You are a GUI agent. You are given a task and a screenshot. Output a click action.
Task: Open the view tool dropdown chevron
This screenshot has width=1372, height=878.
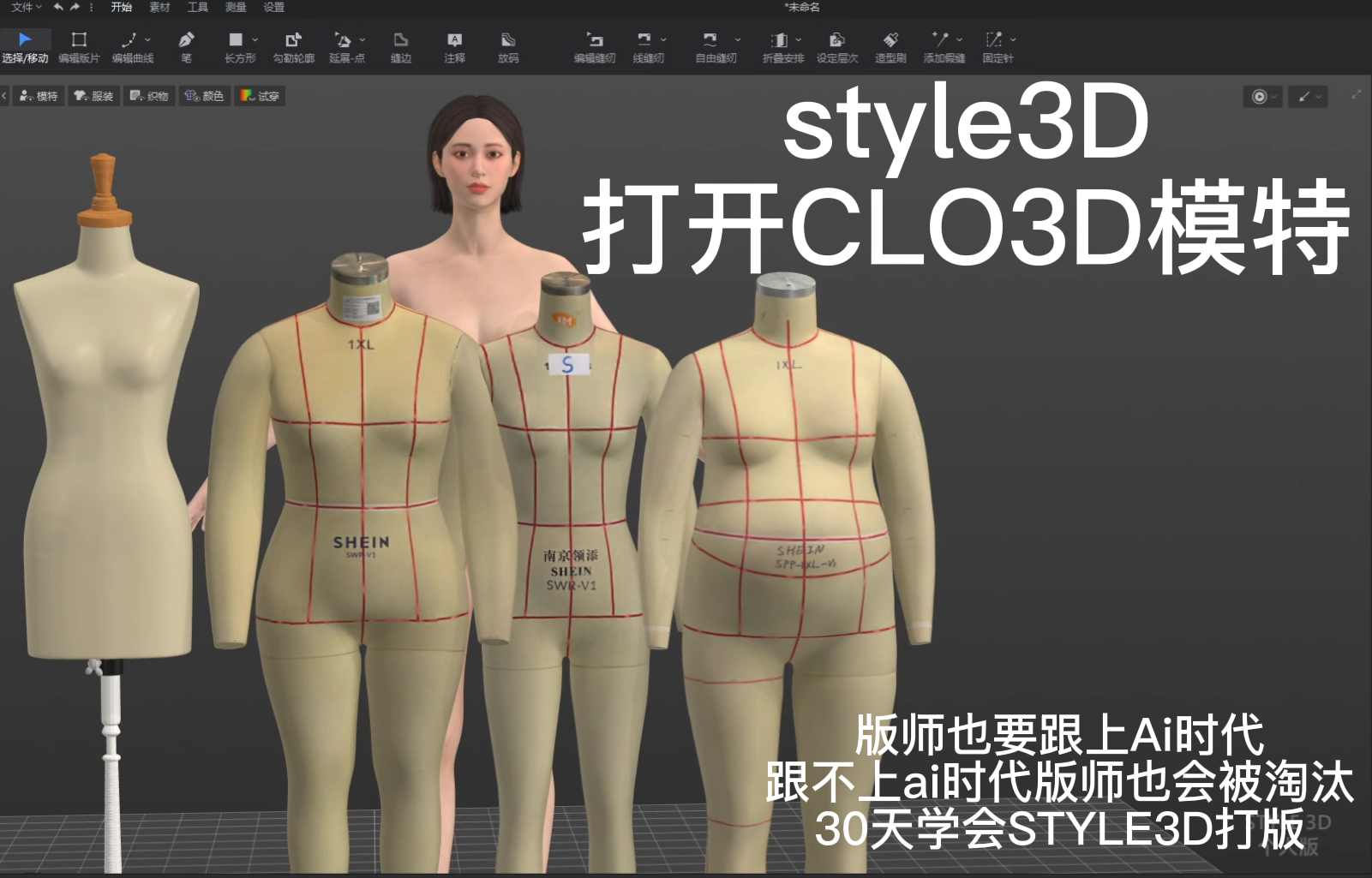(1319, 97)
